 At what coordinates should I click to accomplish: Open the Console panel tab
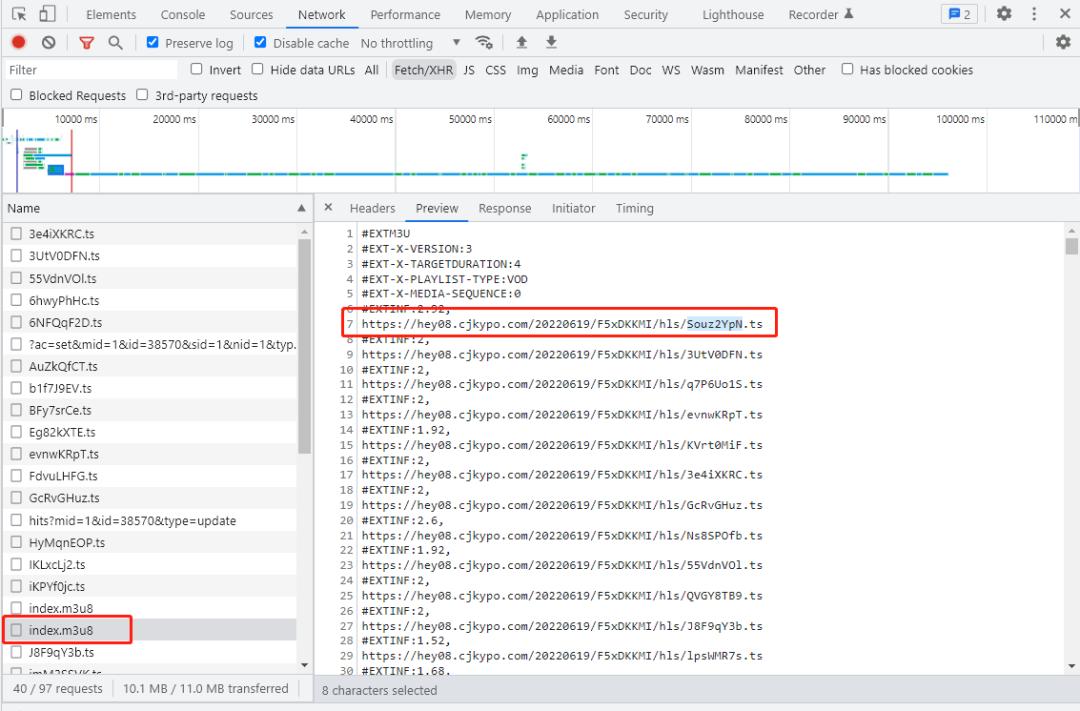183,15
